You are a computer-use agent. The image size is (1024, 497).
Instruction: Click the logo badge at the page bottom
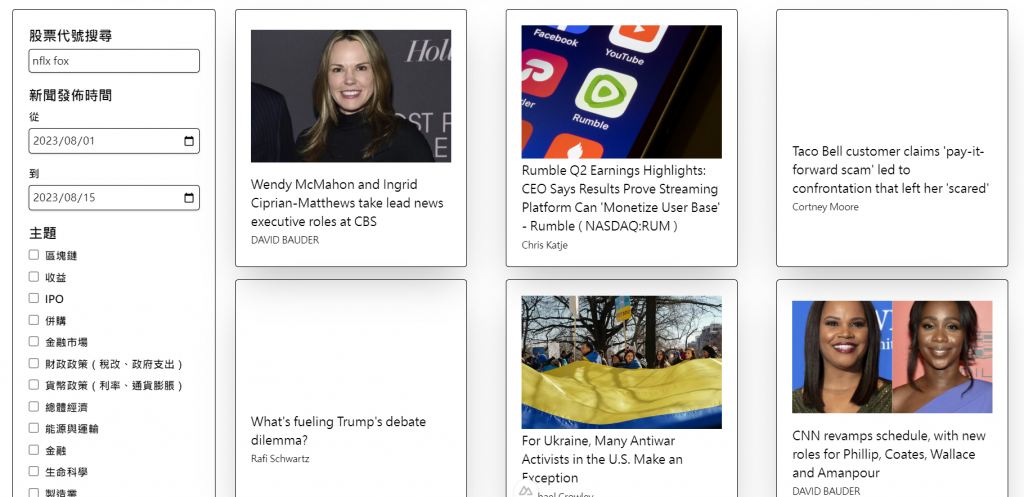(526, 490)
